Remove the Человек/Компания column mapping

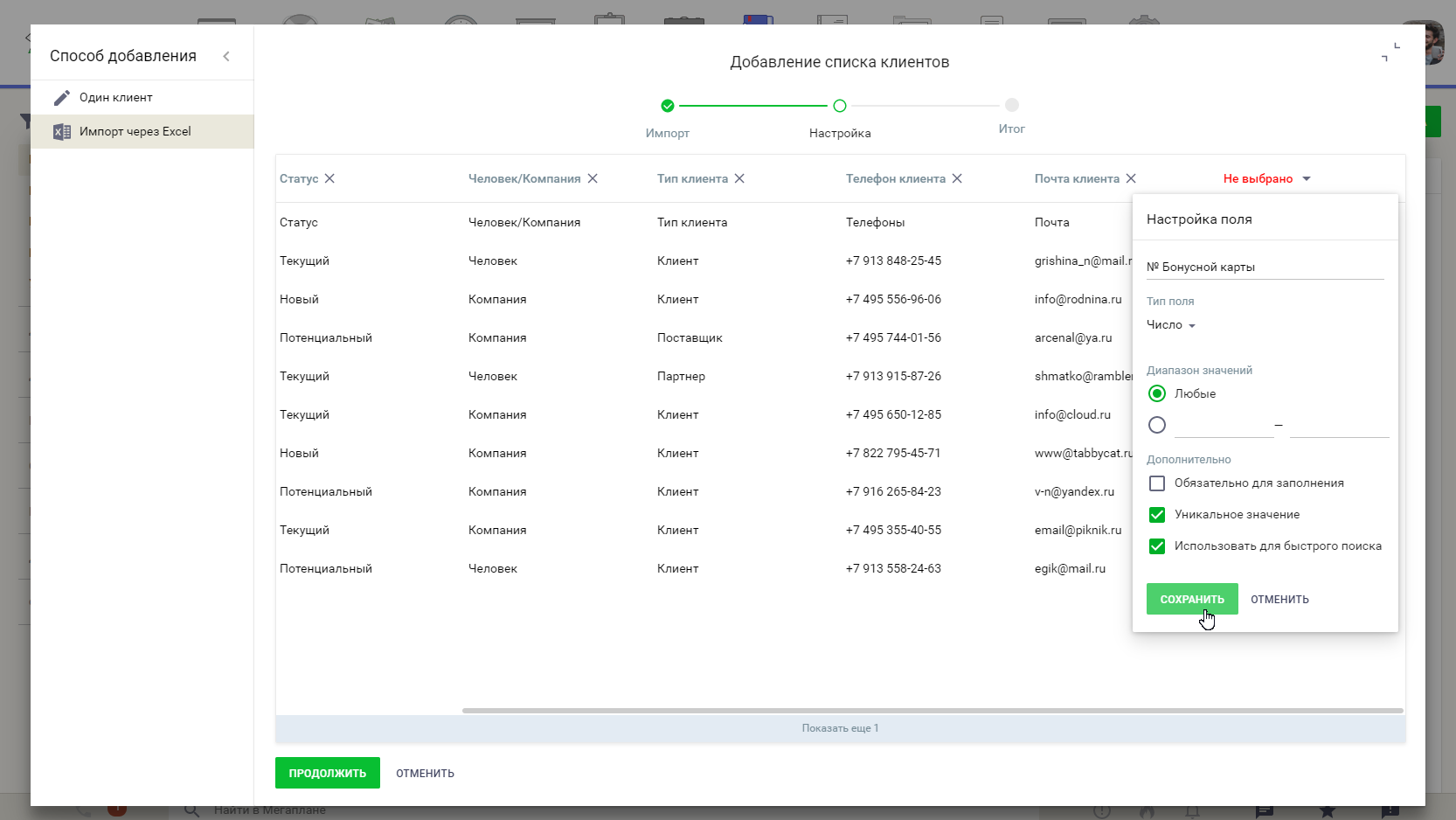[593, 178]
